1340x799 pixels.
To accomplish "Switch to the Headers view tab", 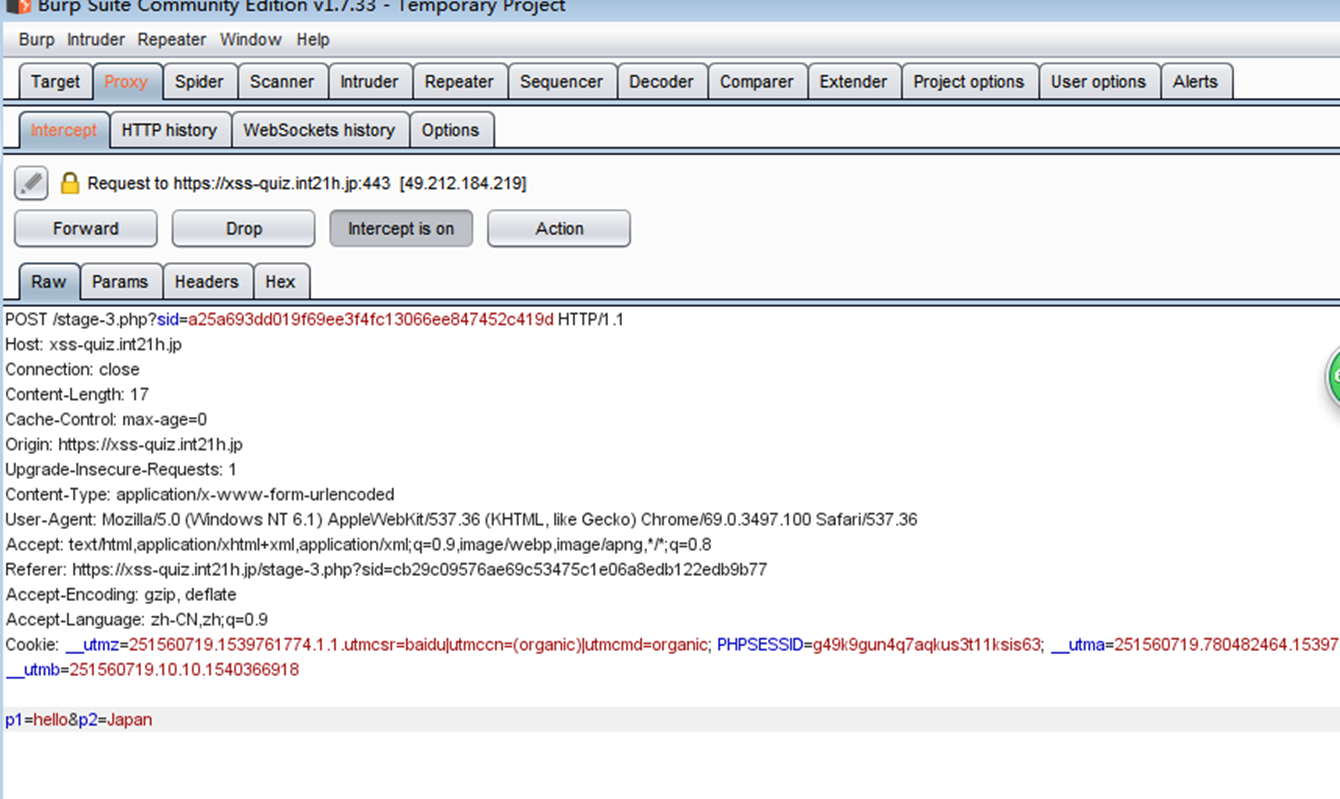I will [x=206, y=282].
